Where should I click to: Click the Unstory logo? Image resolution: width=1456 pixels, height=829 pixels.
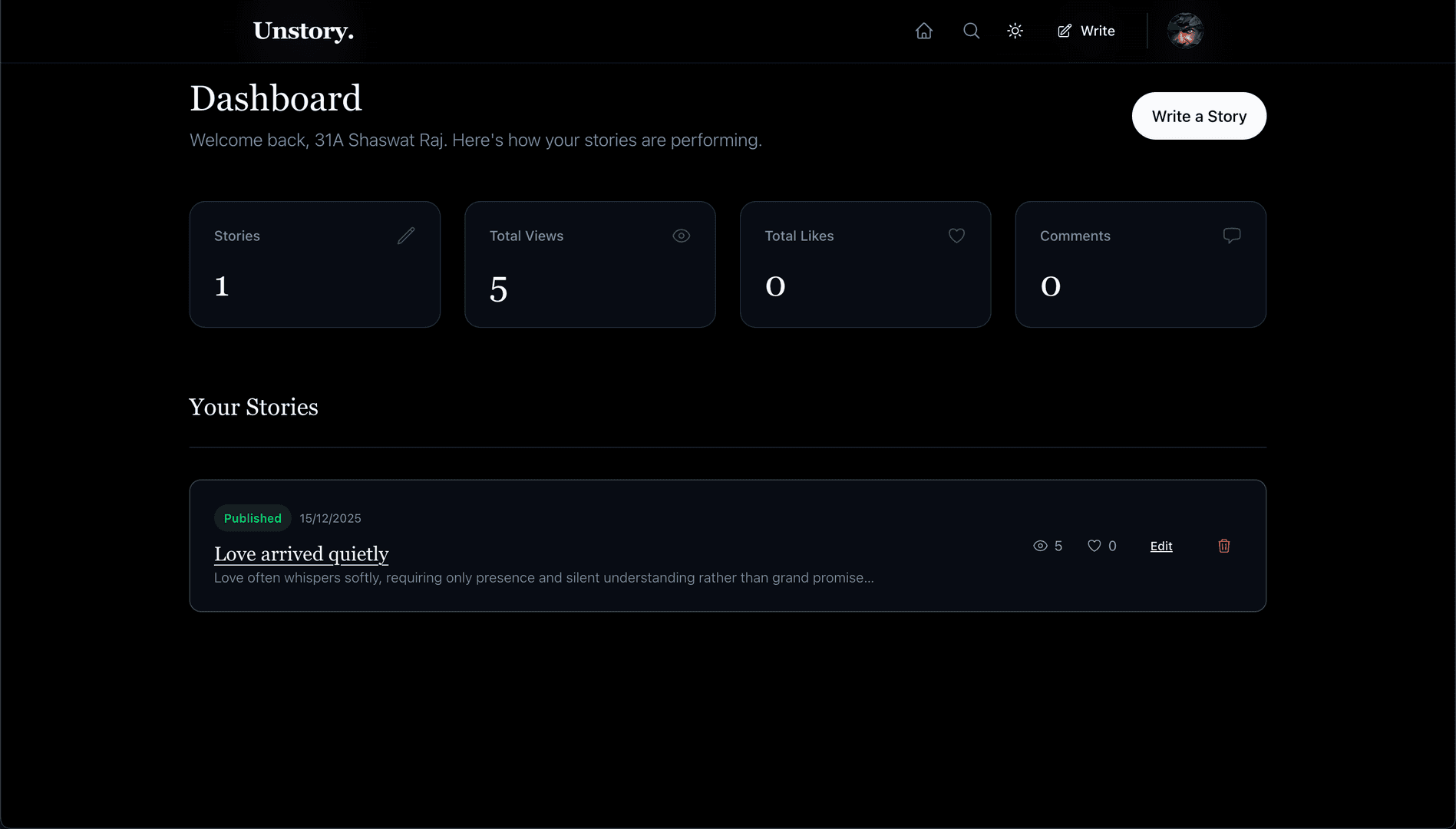[x=303, y=31]
